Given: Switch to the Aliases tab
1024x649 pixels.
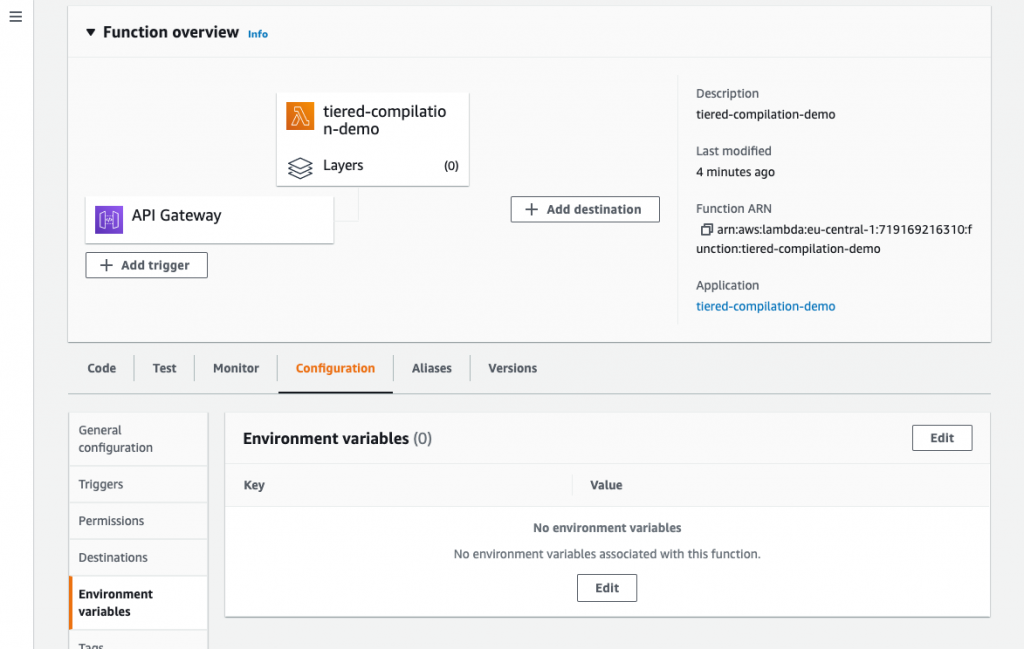Looking at the screenshot, I should point(432,368).
